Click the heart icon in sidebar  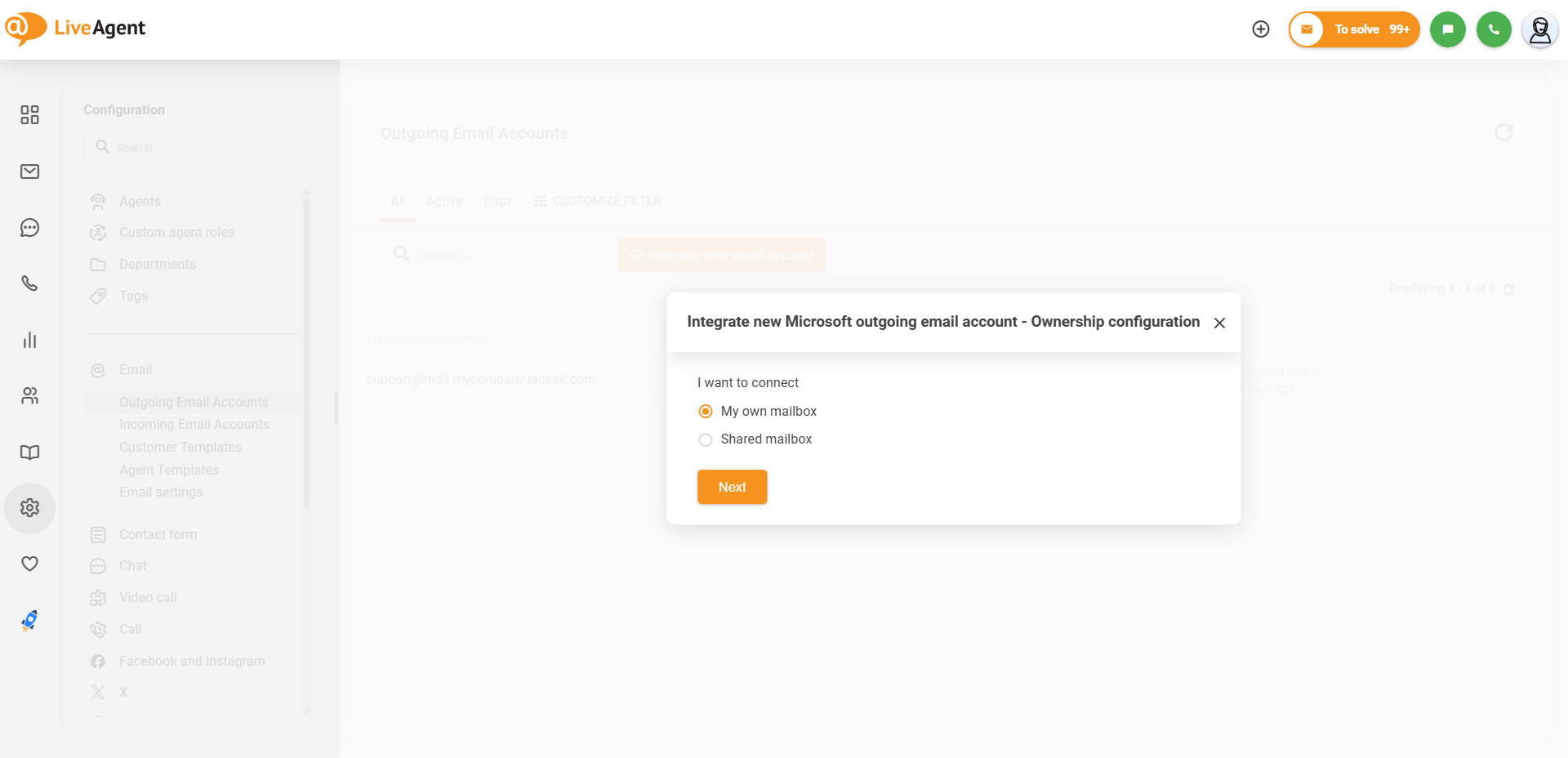point(29,564)
